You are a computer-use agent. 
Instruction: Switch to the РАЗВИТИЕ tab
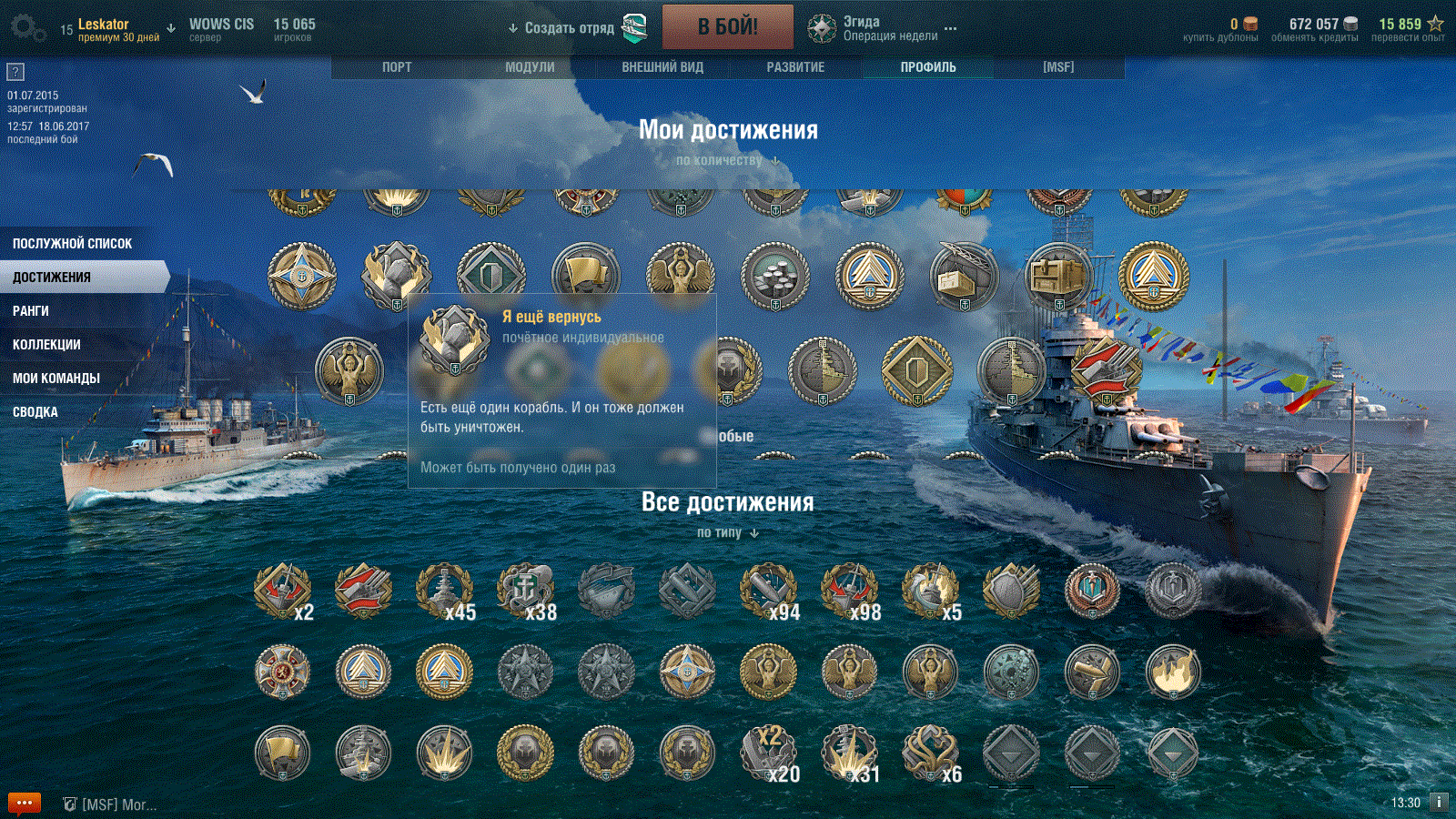795,67
